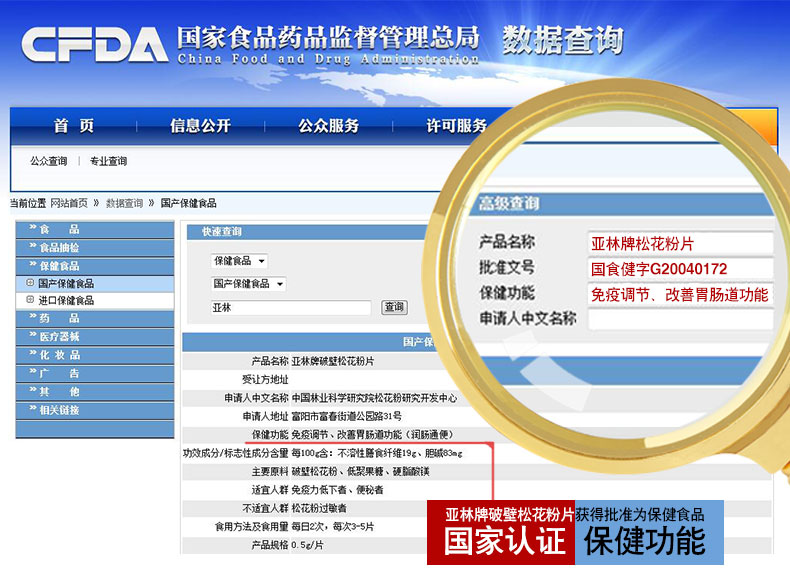The image size is (790, 588).
Task: Select 保健食品 sidebar category
Action: point(95,266)
